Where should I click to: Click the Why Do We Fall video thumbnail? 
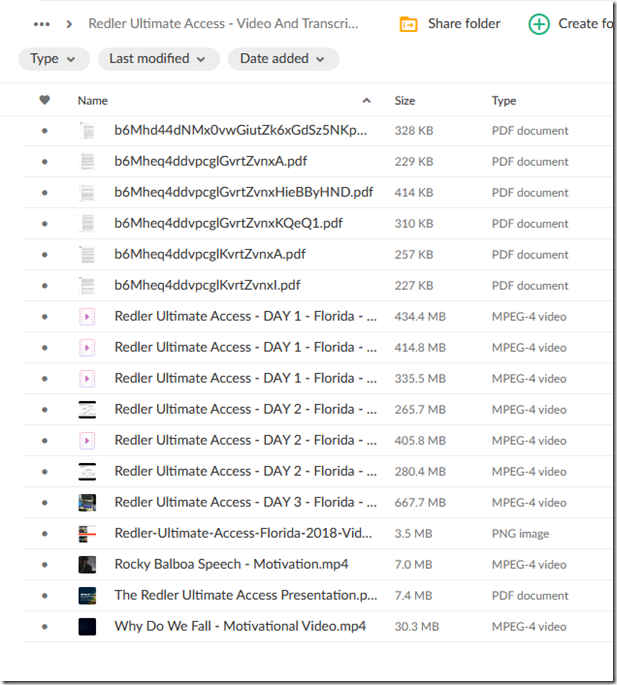tap(87, 627)
